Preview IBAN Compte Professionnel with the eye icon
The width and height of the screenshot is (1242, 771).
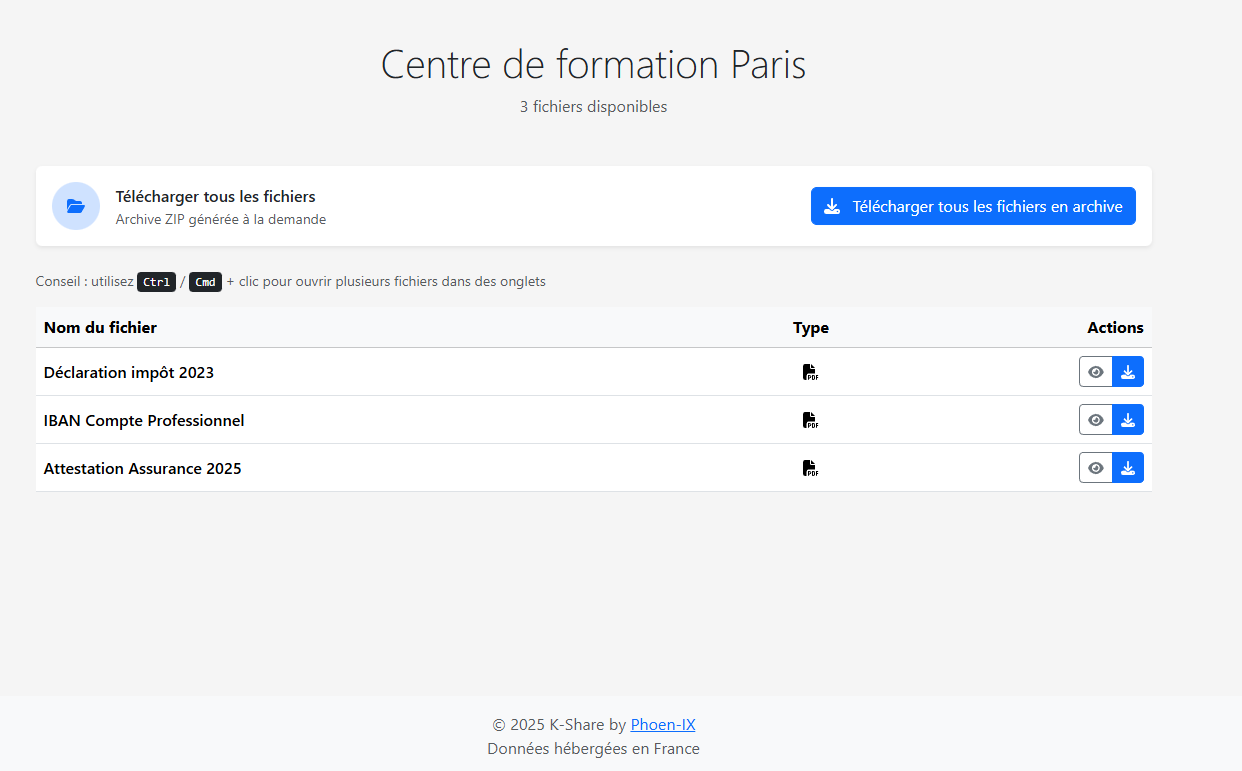coord(1095,419)
